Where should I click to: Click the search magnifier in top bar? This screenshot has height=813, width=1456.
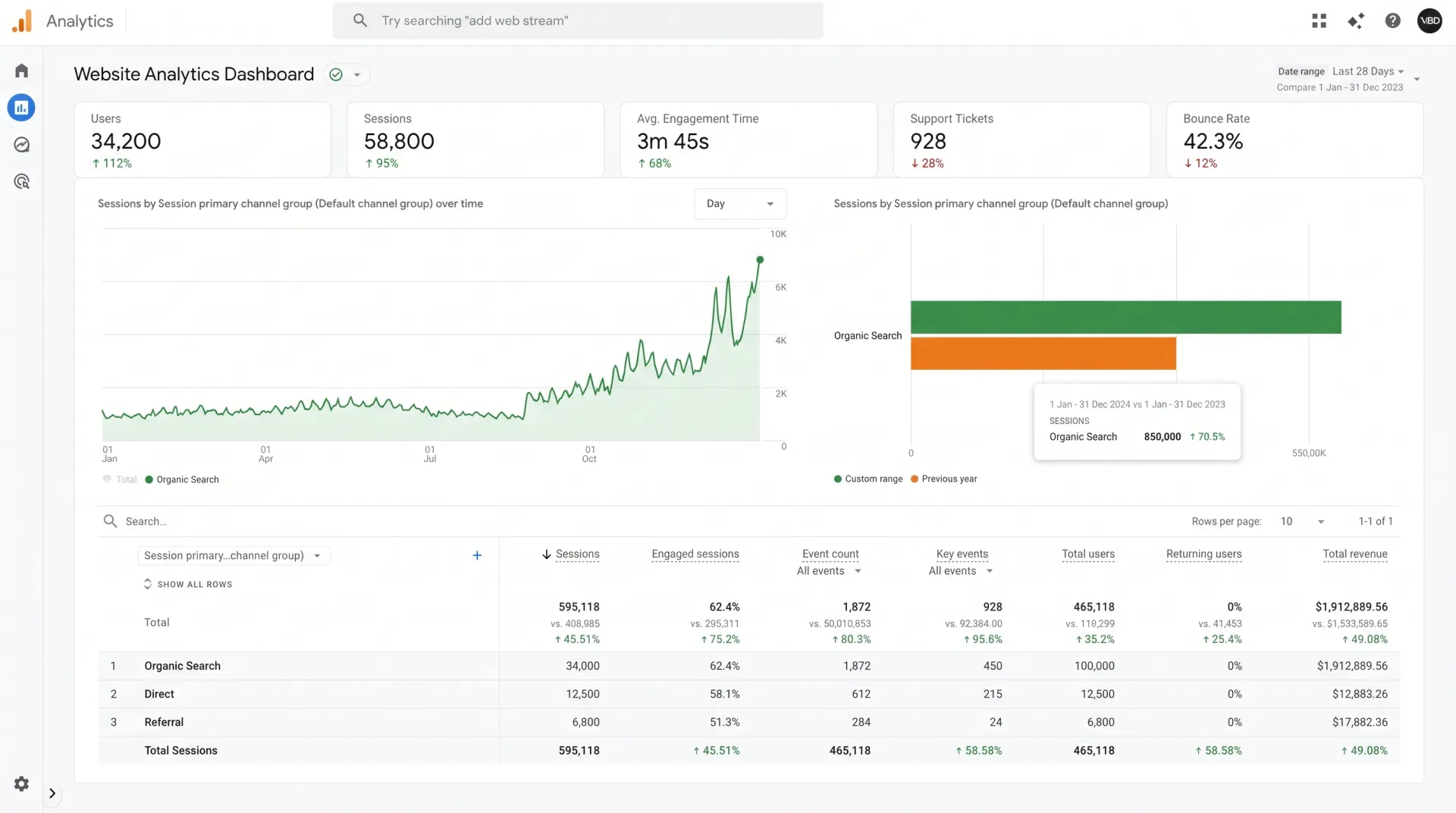coord(360,20)
